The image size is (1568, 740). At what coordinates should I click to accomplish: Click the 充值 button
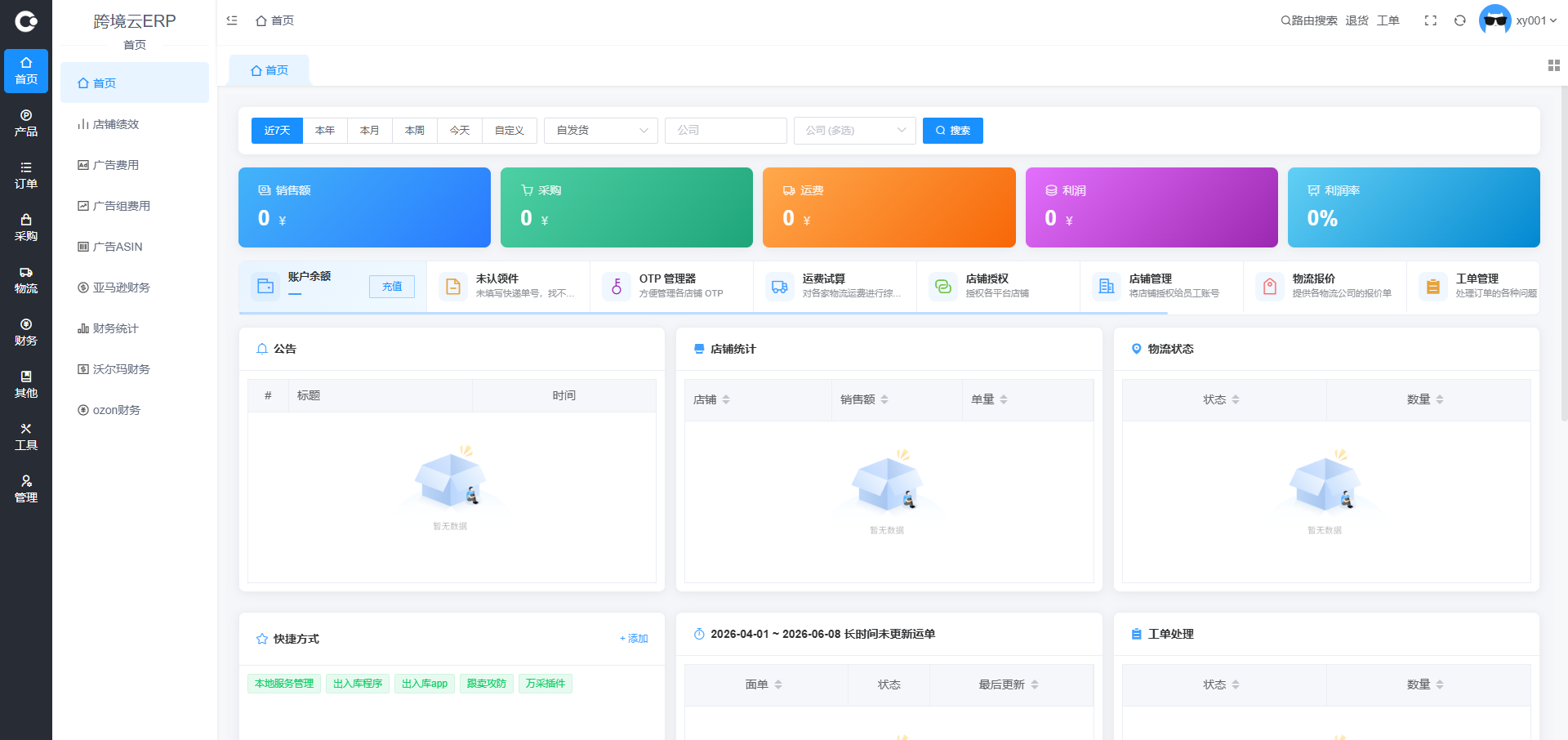click(392, 287)
